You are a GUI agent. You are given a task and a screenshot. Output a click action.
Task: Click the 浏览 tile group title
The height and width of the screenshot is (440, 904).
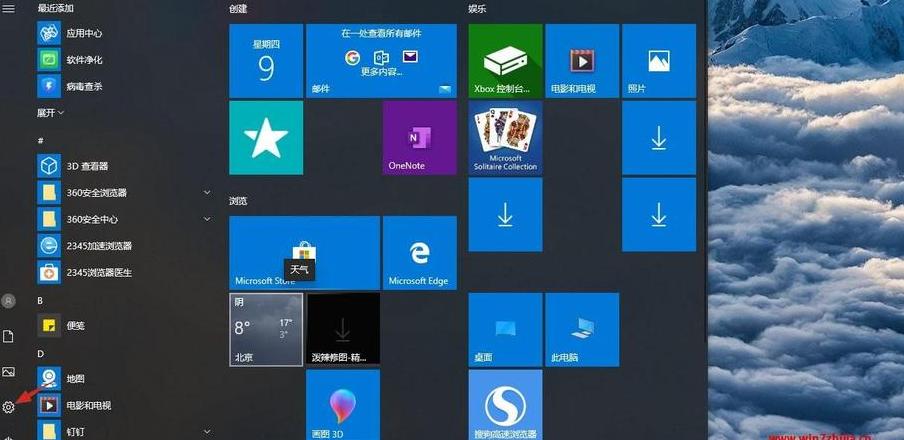(x=238, y=201)
